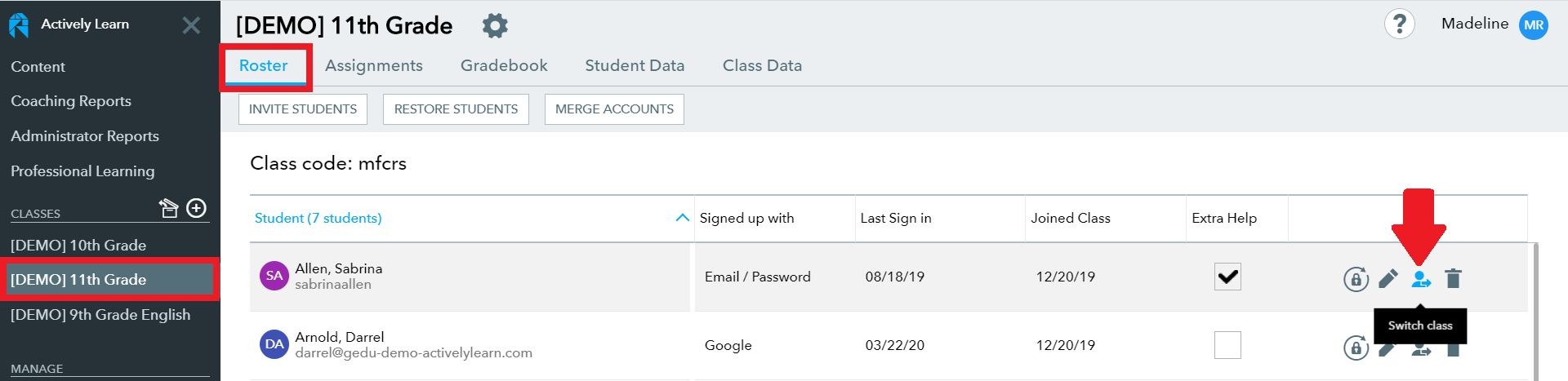
Task: Sort by Student column header
Action: 318,218
